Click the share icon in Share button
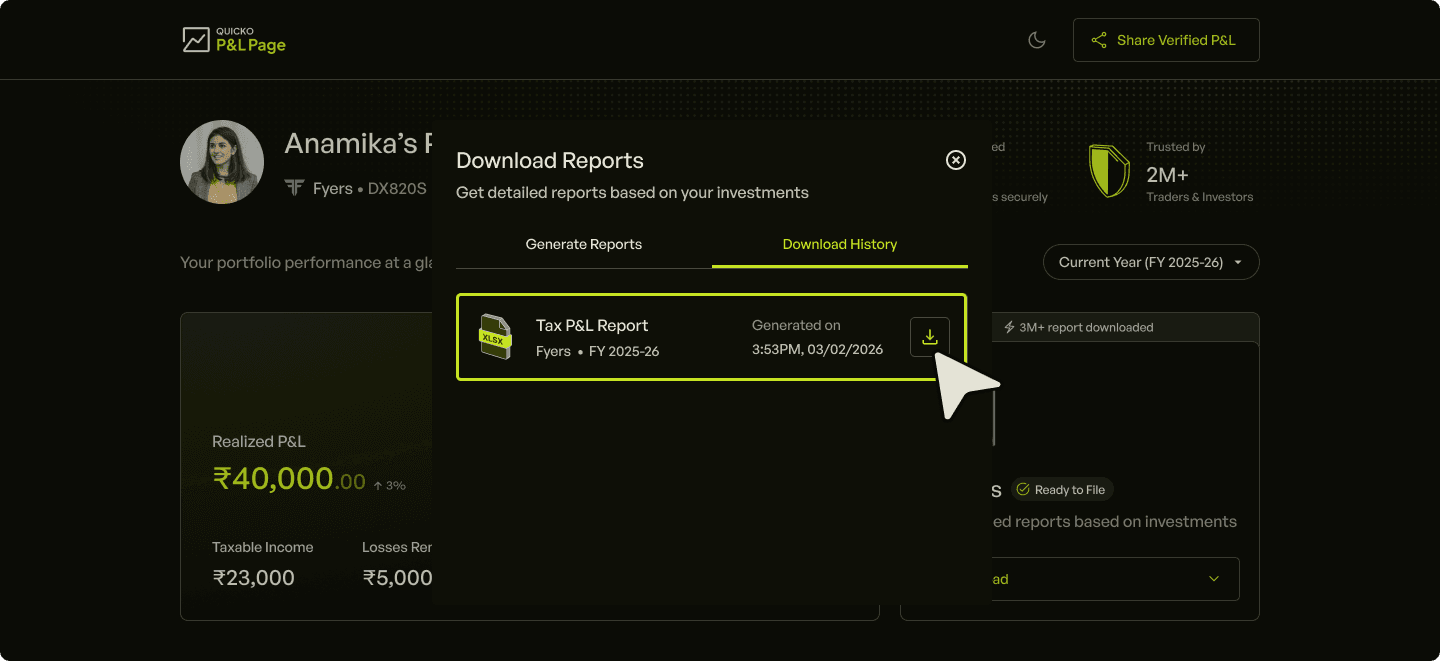This screenshot has height=661, width=1440. point(1099,40)
